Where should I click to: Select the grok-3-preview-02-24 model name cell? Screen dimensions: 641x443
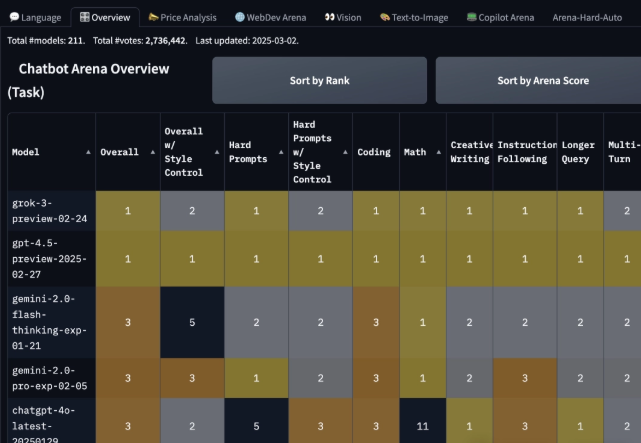click(51, 210)
